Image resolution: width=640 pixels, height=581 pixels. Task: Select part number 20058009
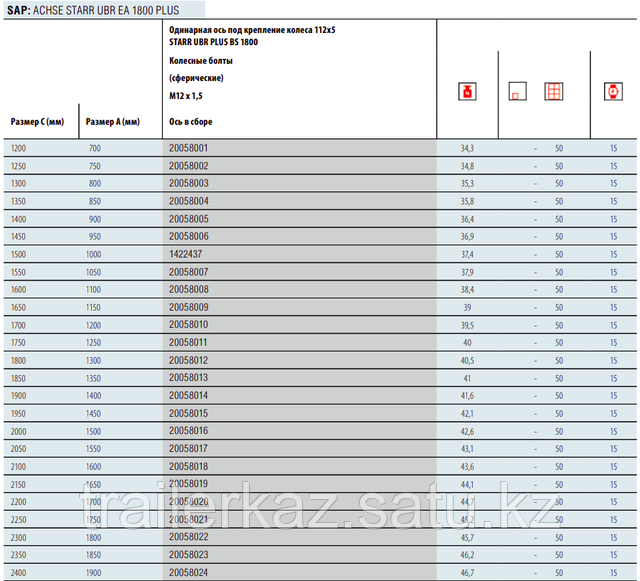(x=189, y=307)
